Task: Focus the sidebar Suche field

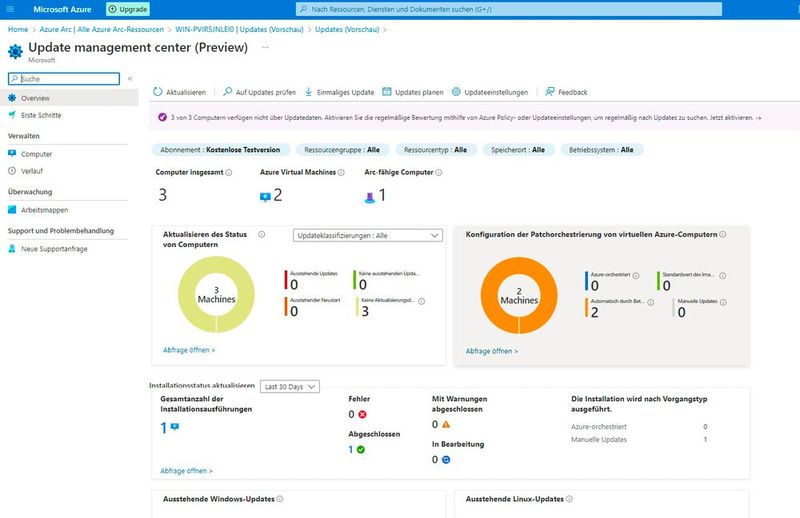Action: point(64,79)
